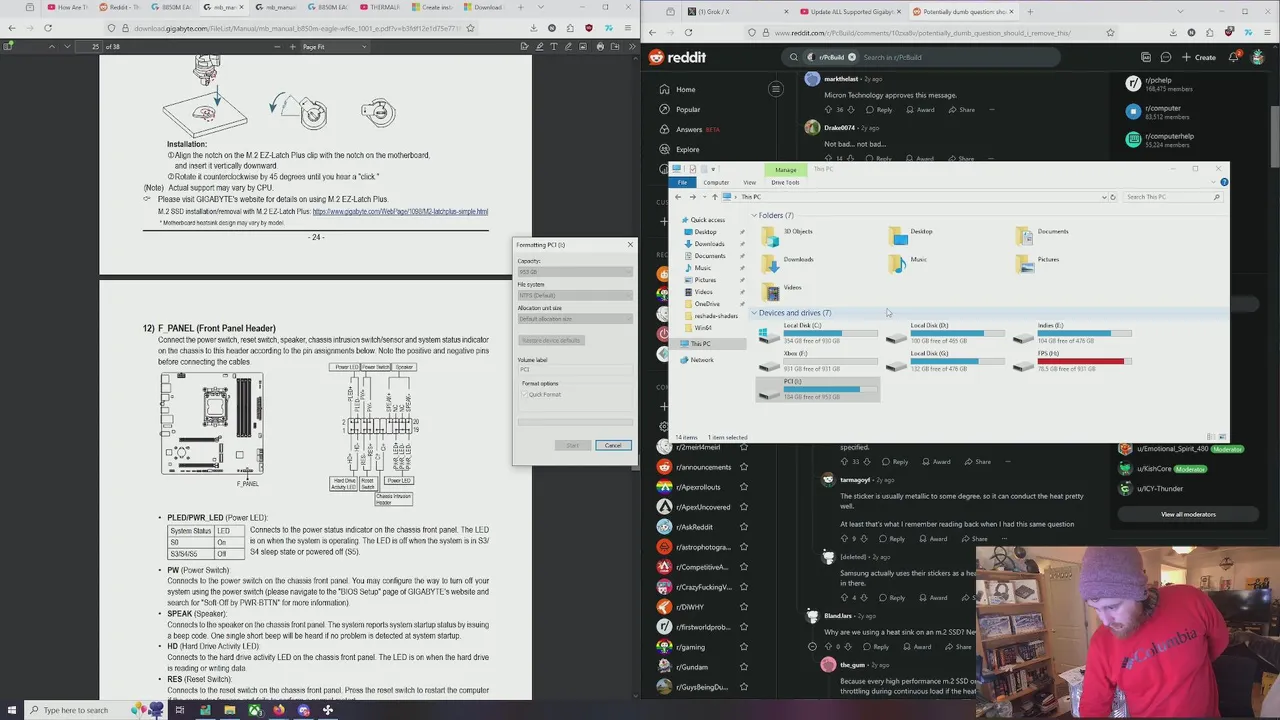Screen dimensions: 1280x720
Task: Click Create post button on Reddit
Action: [x=1199, y=57]
